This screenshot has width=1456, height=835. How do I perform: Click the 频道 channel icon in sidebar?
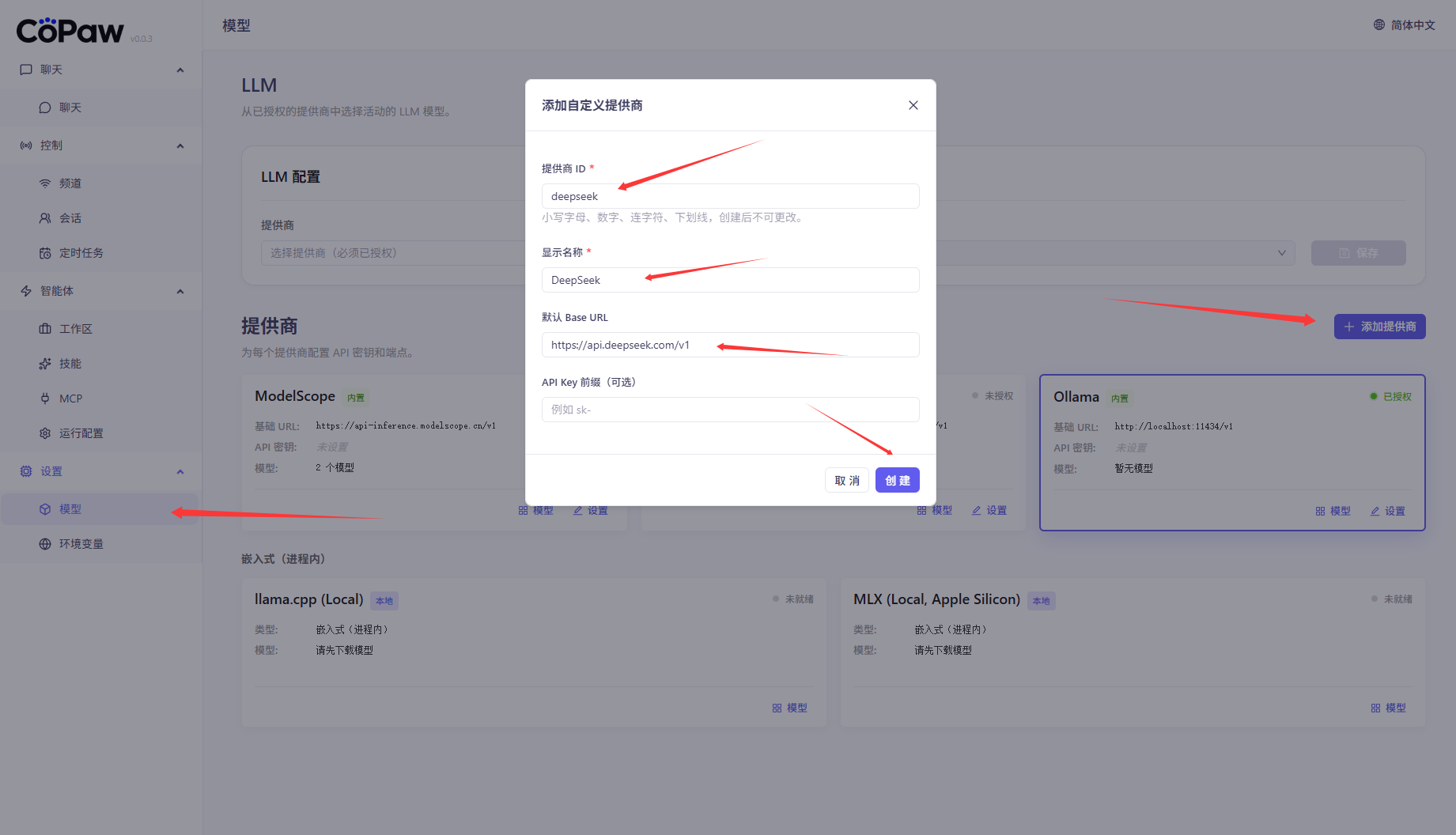(45, 183)
